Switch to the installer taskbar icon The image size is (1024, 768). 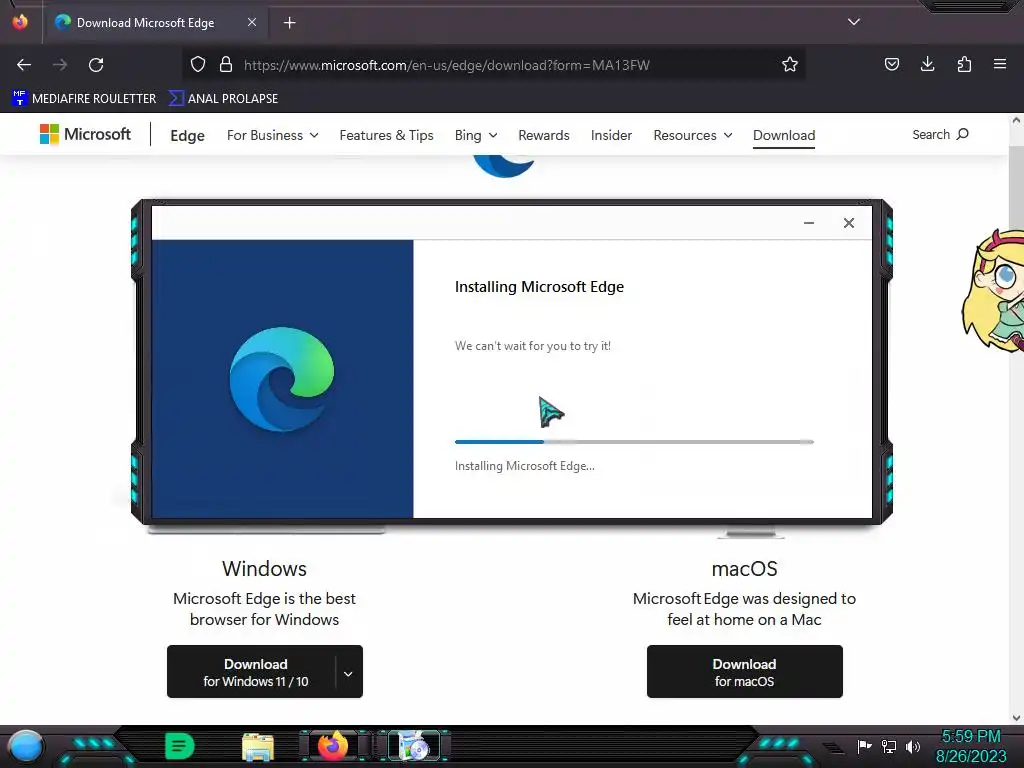tap(413, 746)
